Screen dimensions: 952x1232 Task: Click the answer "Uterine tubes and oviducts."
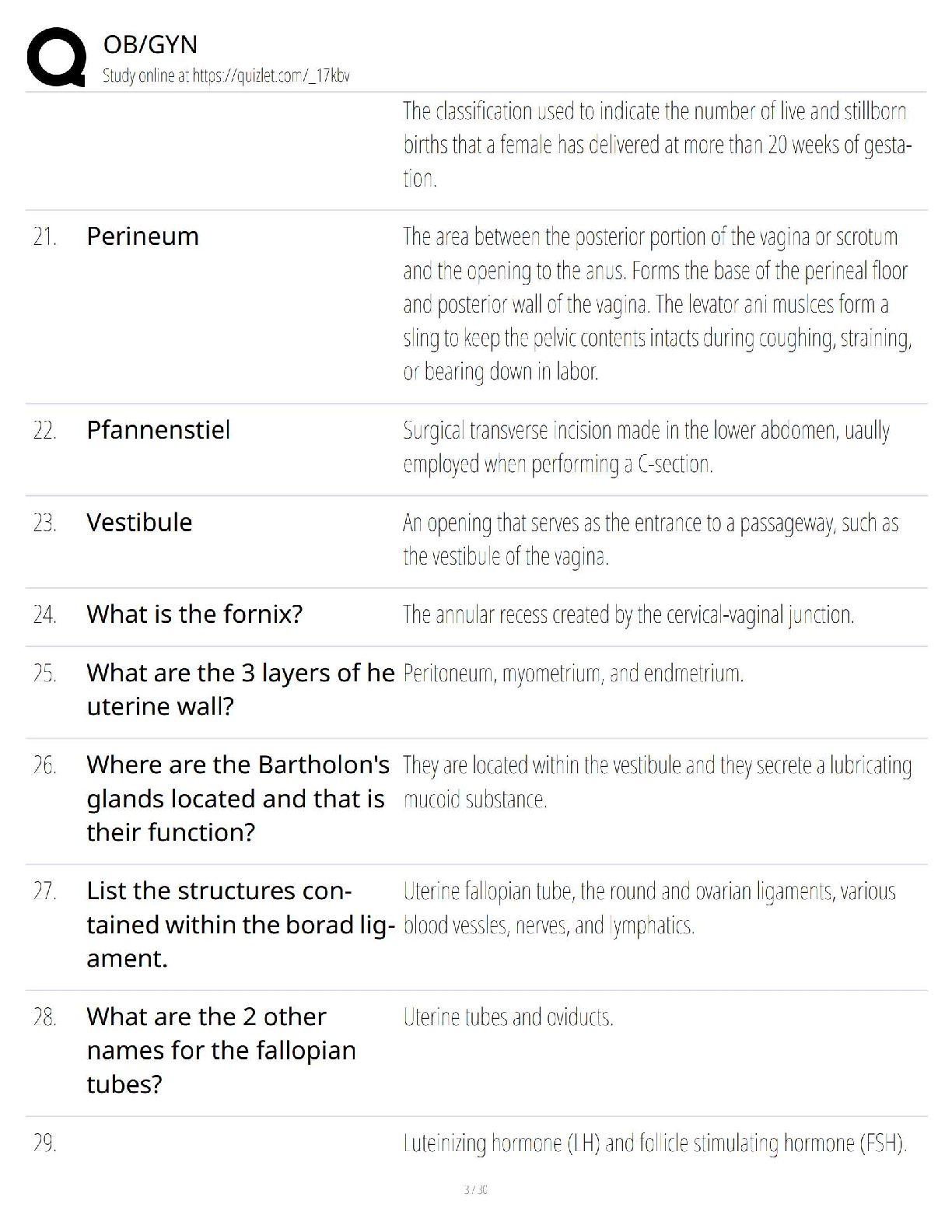[508, 1017]
